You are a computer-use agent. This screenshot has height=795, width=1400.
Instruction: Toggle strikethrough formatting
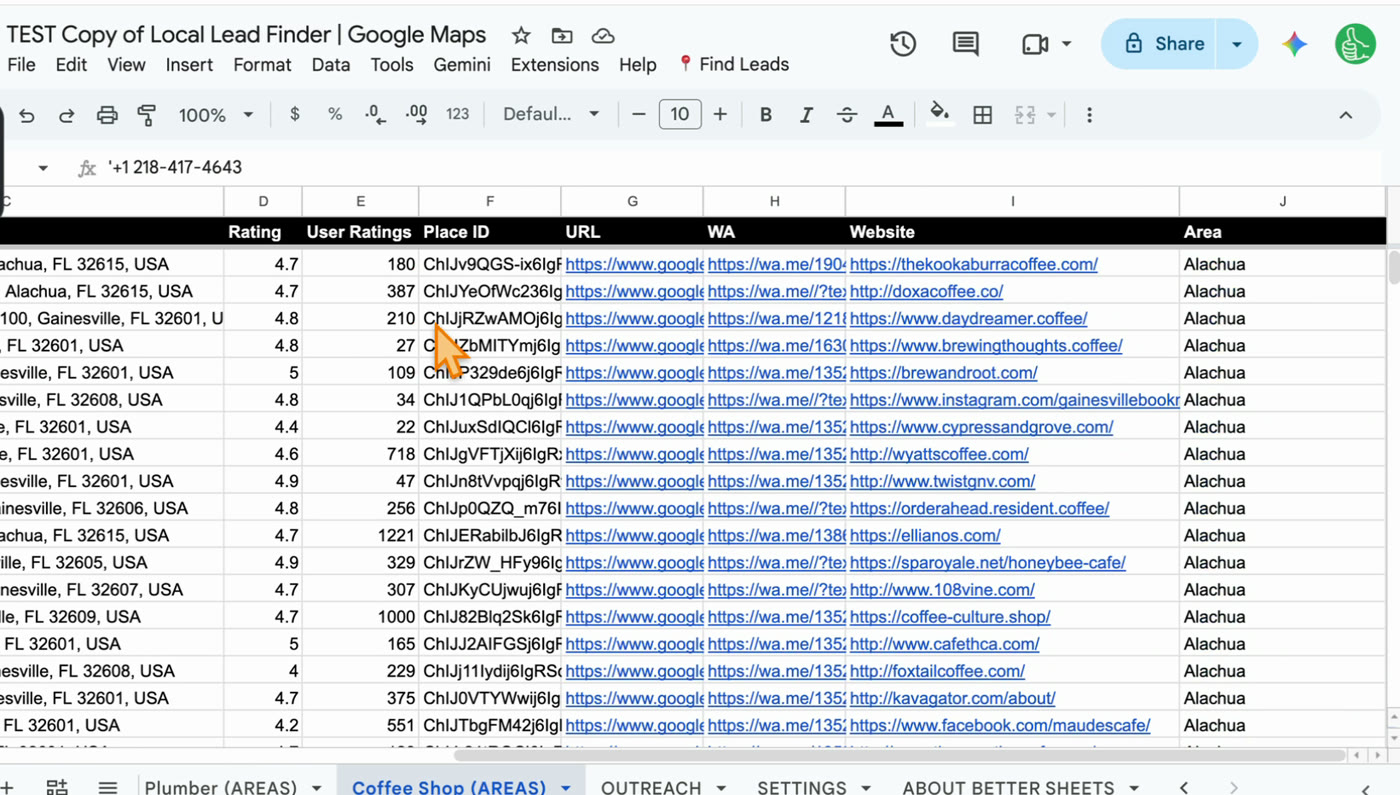point(846,115)
